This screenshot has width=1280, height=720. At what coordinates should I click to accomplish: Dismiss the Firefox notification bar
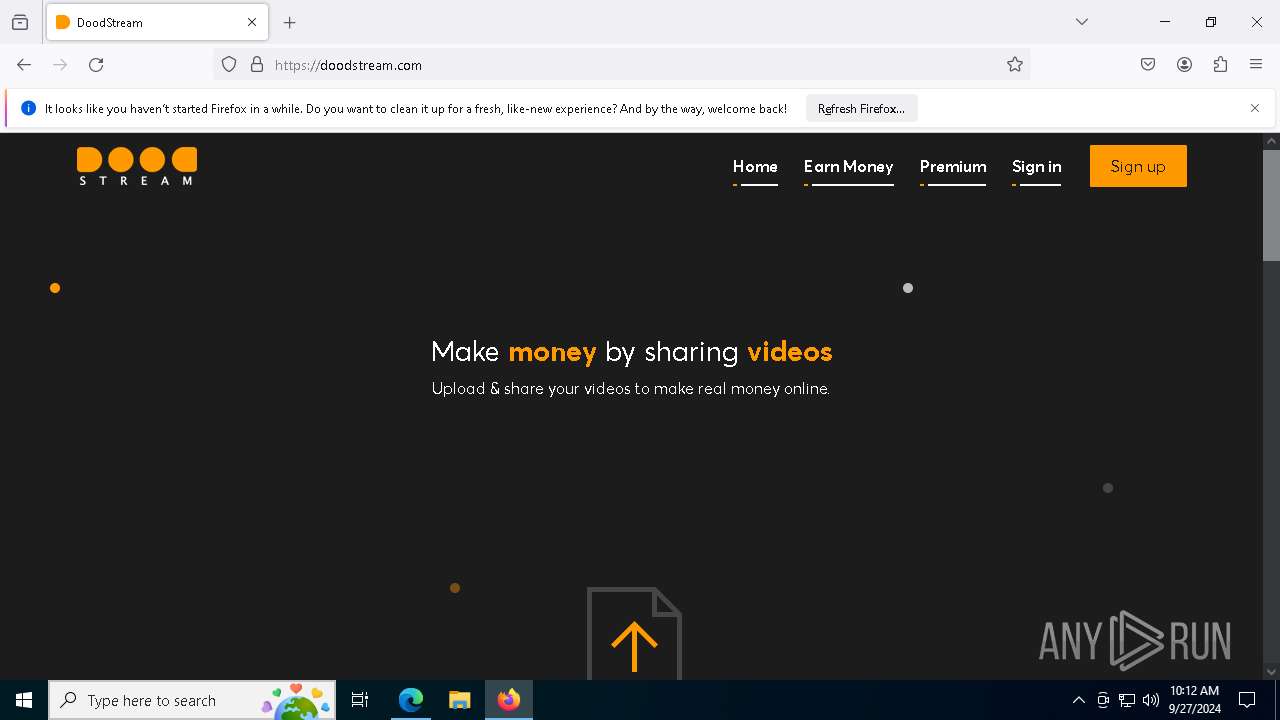point(1255,108)
